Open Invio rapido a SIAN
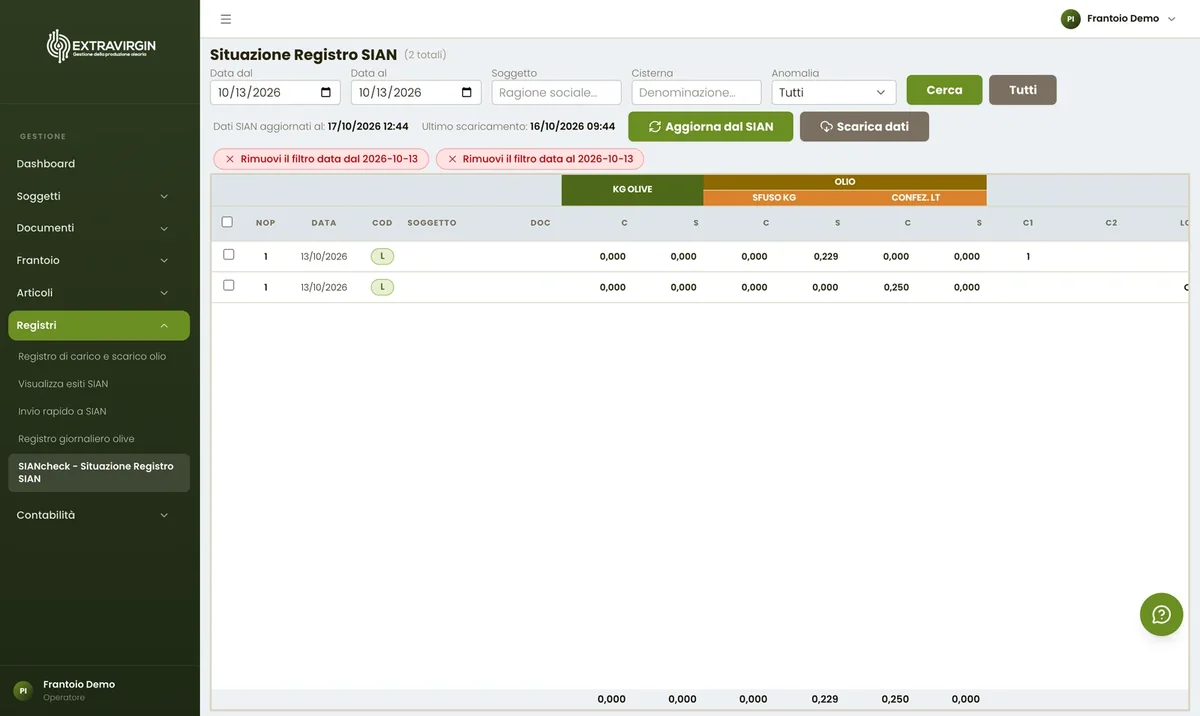 pyautogui.click(x=62, y=411)
